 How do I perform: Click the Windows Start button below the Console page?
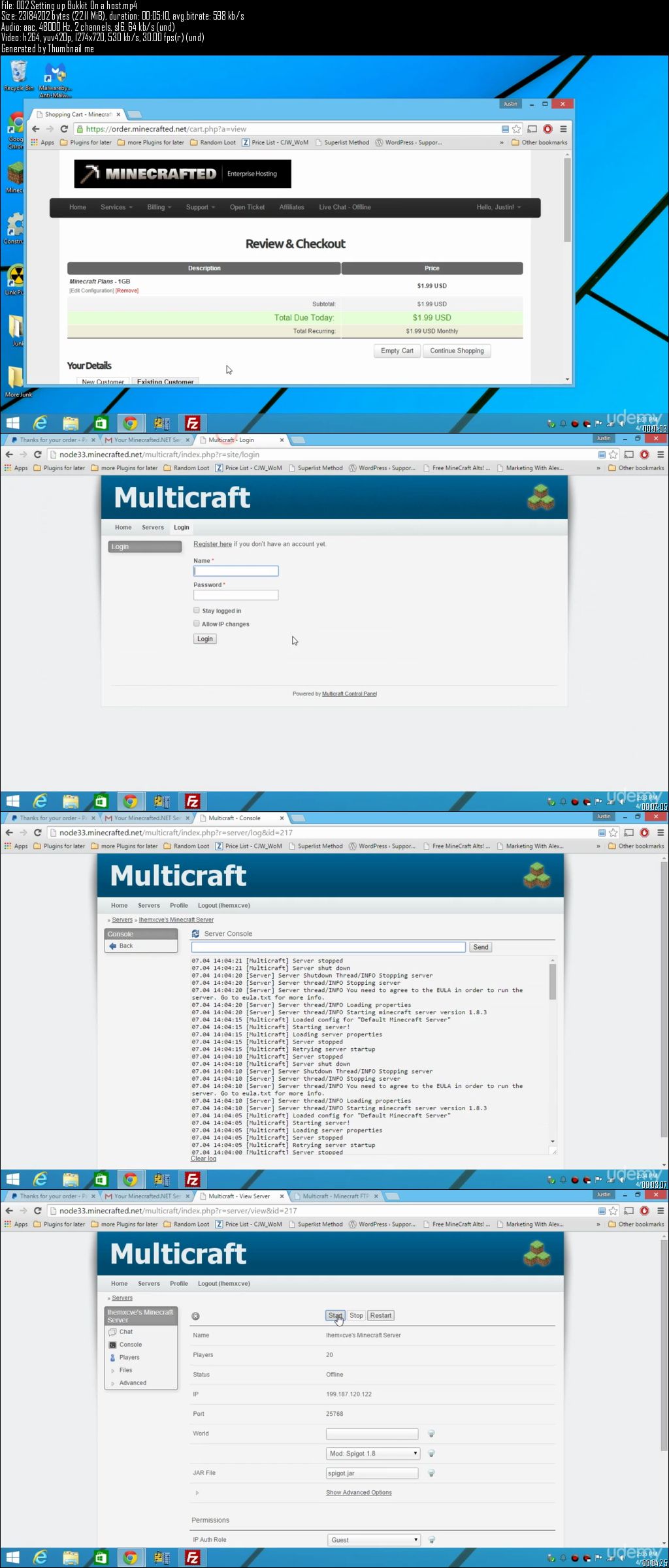[x=12, y=1179]
